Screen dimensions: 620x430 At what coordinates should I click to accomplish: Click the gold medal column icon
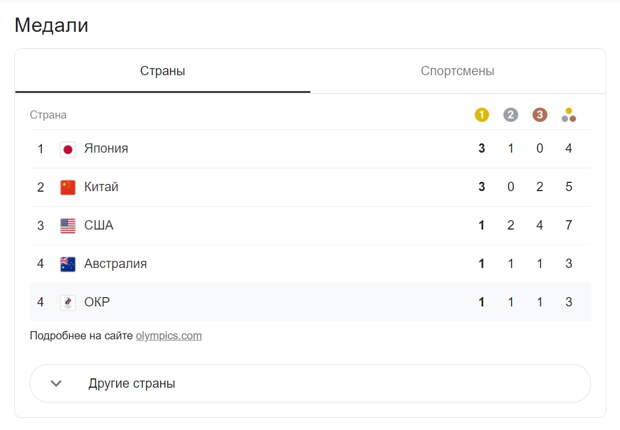pos(481,115)
